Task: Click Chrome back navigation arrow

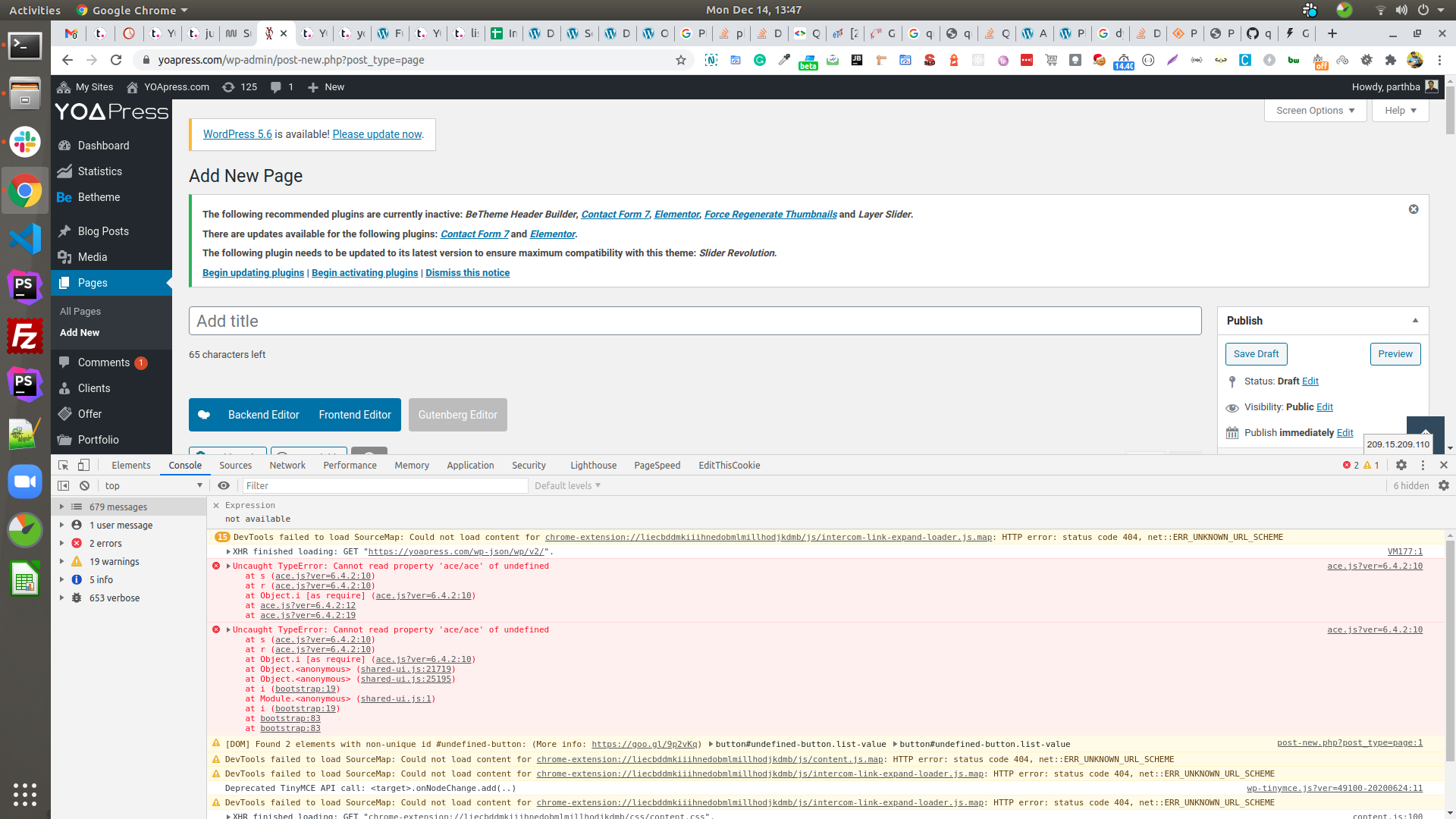Action: coord(67,60)
